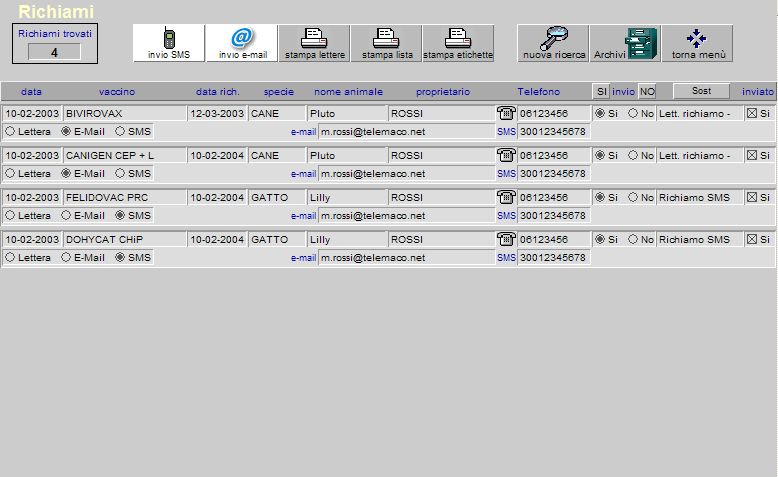Click the Sost button
The image size is (778, 477).
pyautogui.click(x=701, y=91)
